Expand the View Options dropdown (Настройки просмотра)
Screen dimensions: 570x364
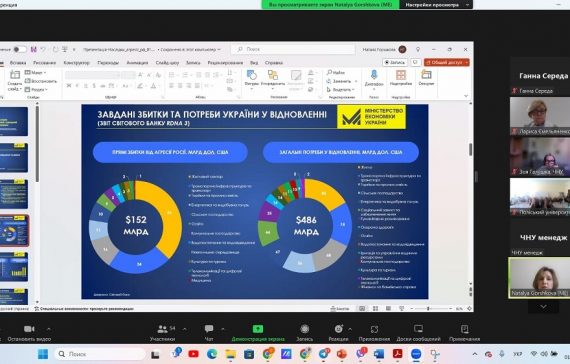pos(436,5)
